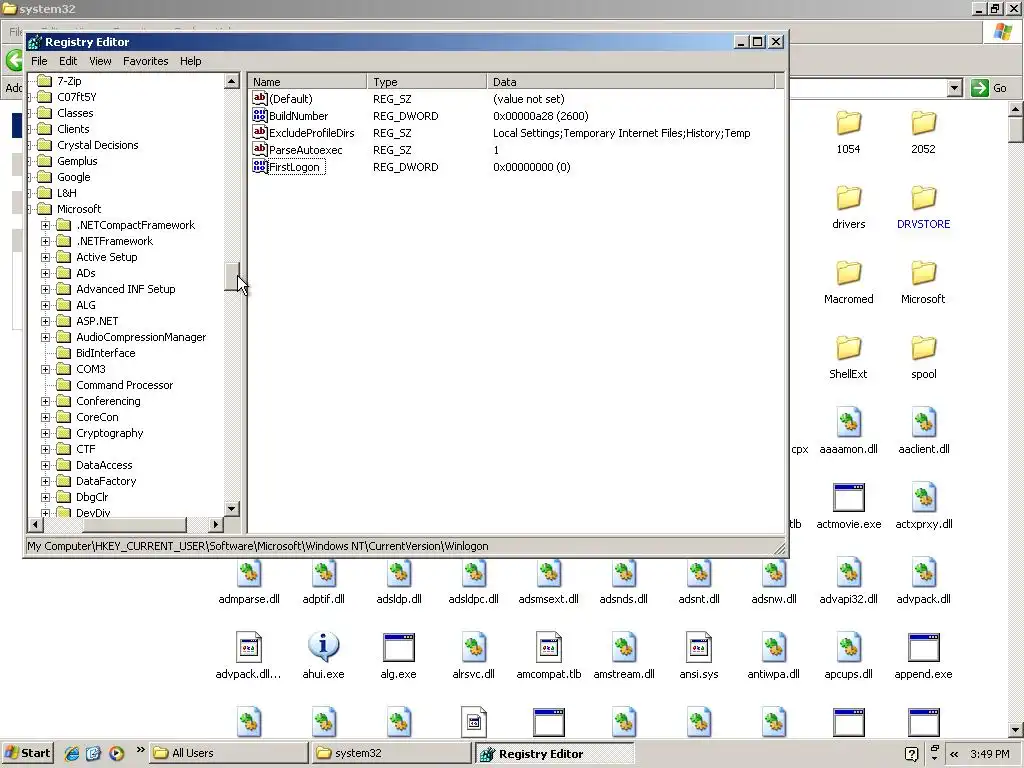Select amcompat.tlb file icon
Viewport: 1024px width, 768px height.
tap(549, 647)
